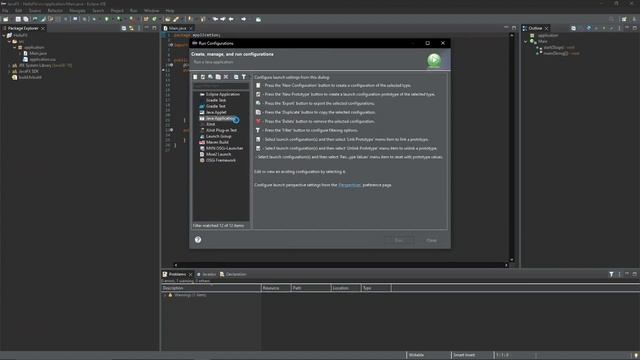Viewport: 640px width, 360px height.
Task: Maximize the Package Explorer view
Action: (154, 28)
